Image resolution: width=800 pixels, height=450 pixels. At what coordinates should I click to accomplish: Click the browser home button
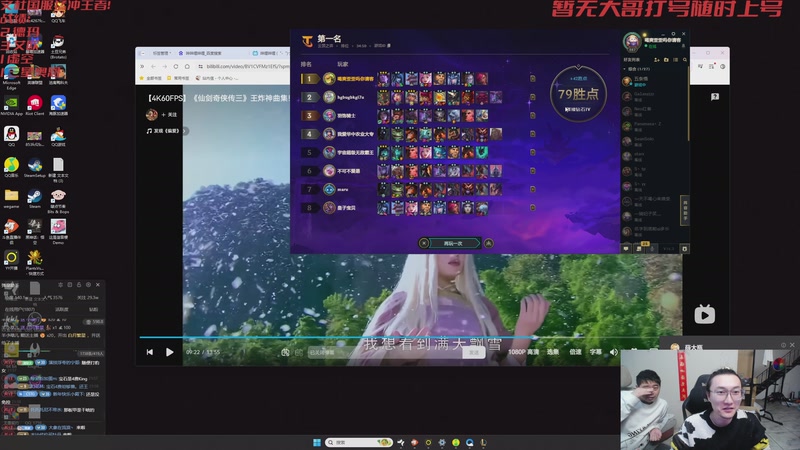tap(187, 66)
